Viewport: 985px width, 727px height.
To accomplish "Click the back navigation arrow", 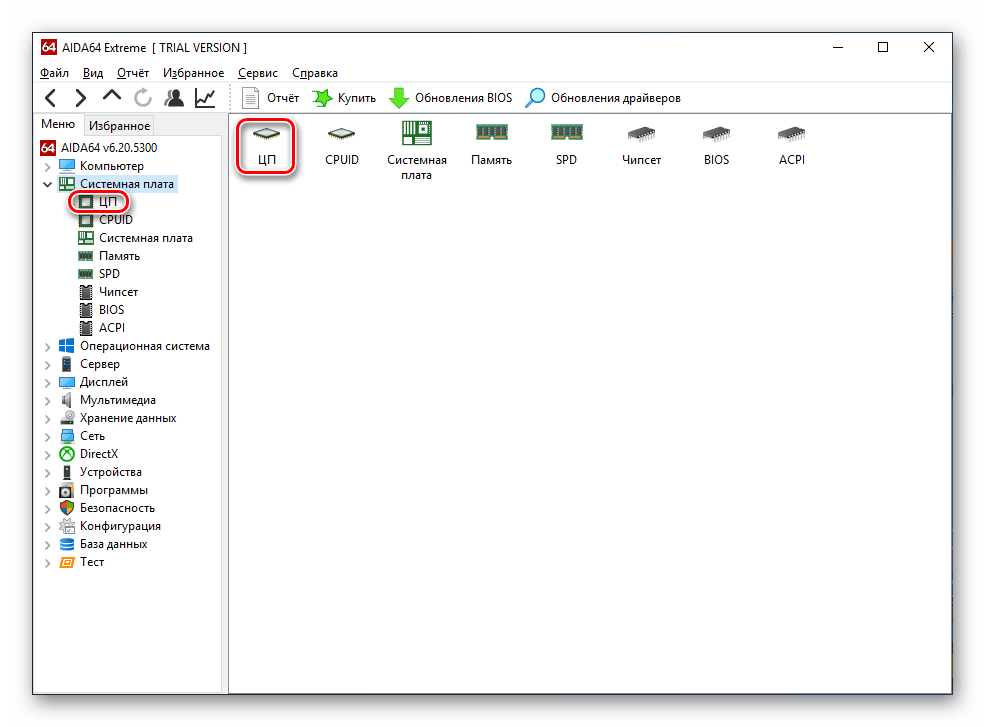I will tap(52, 98).
